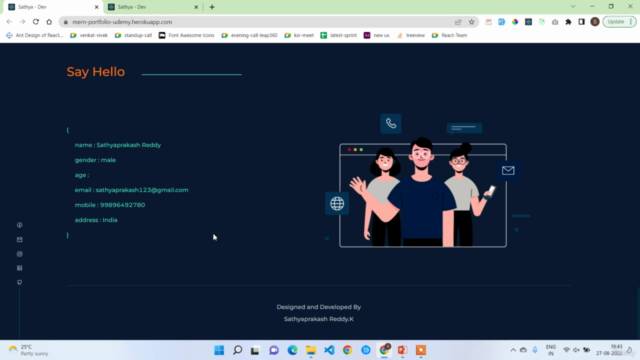Screen dimensions: 640x360
Task: Open Microsoft Edge from taskbar
Action: [292, 350]
